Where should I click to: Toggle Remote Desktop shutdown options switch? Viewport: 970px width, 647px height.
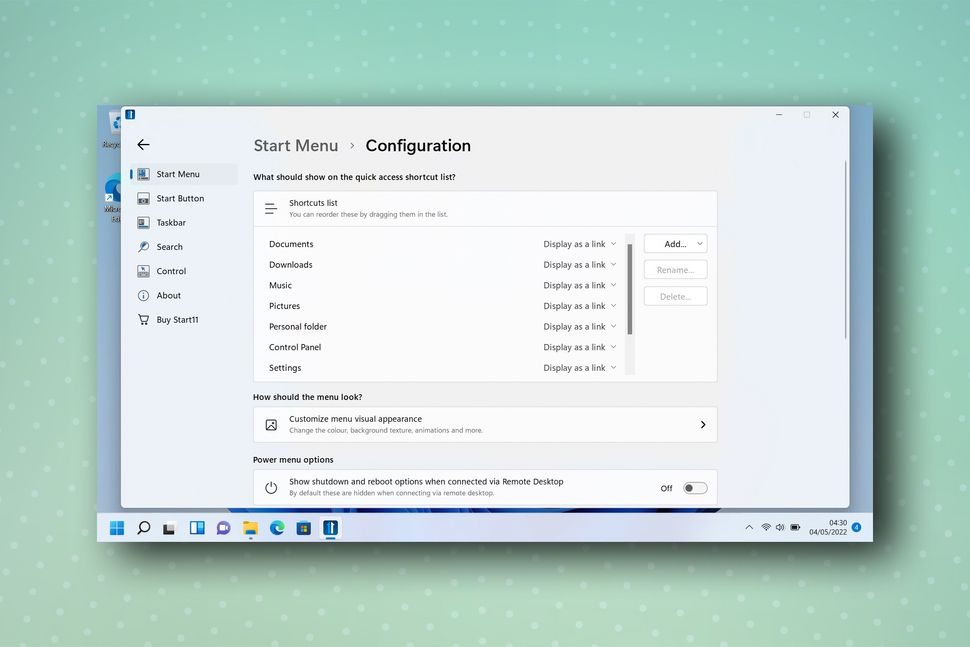tap(692, 487)
